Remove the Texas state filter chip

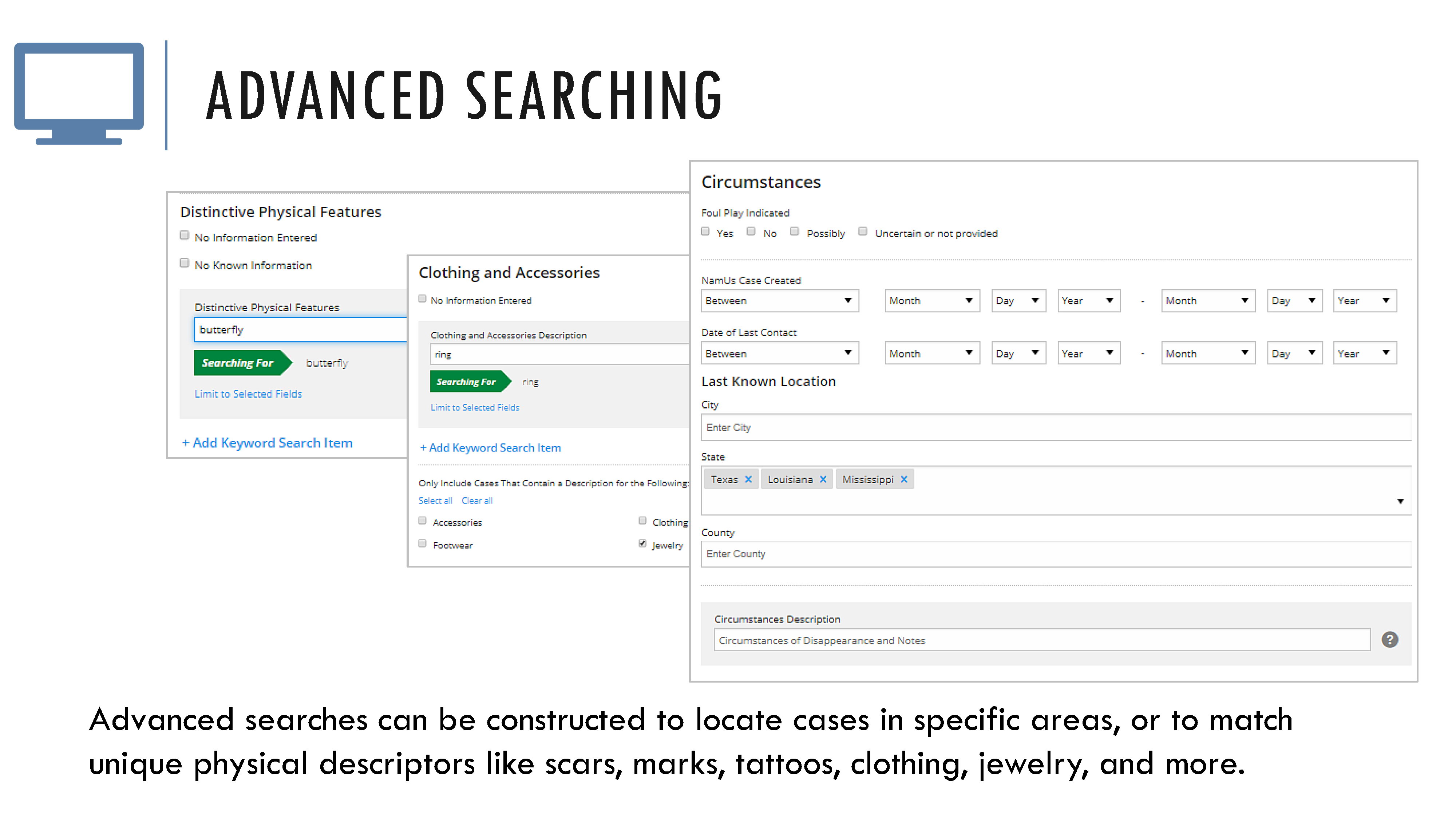point(749,479)
